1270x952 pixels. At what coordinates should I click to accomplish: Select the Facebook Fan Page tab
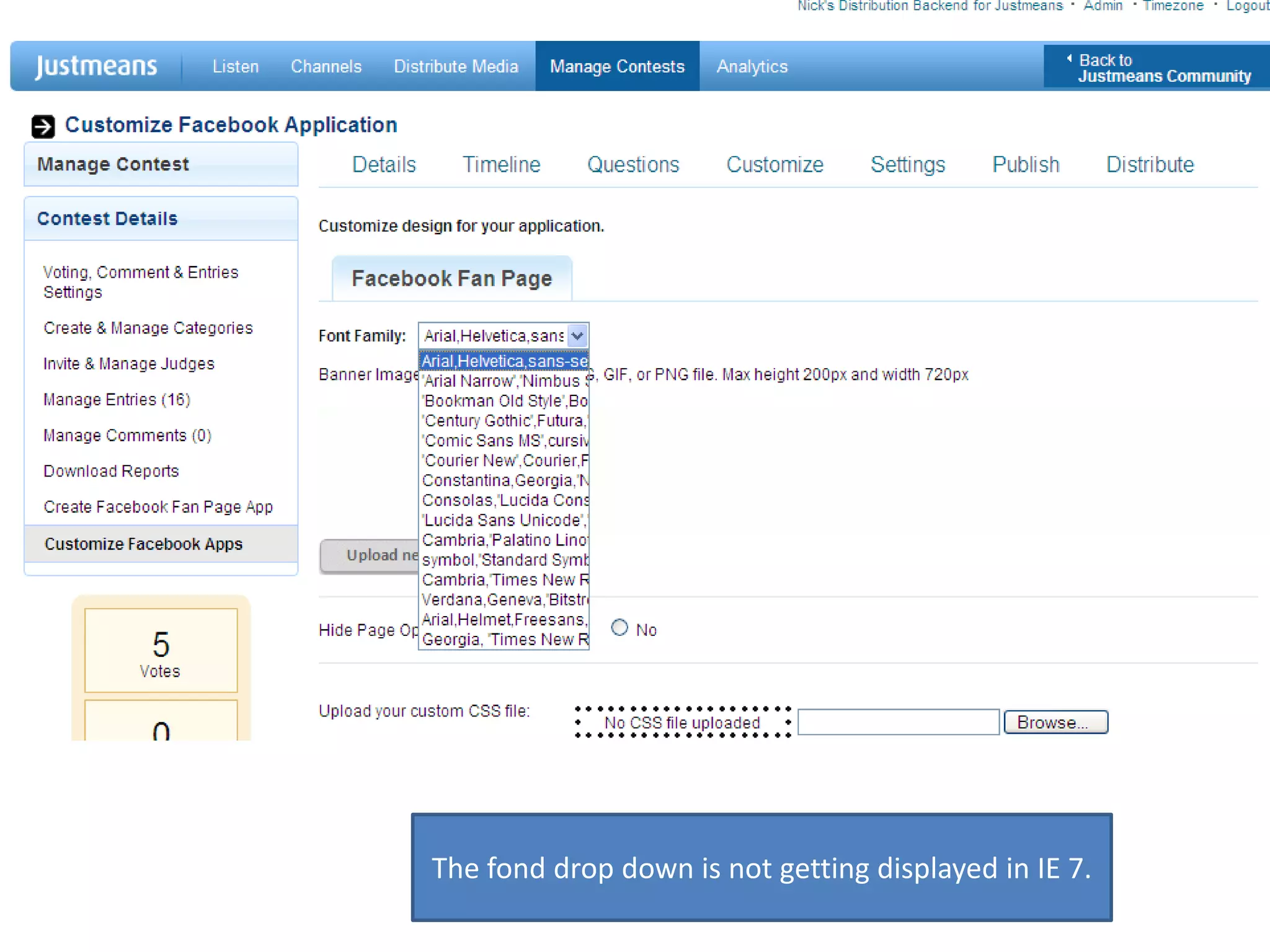coord(452,278)
